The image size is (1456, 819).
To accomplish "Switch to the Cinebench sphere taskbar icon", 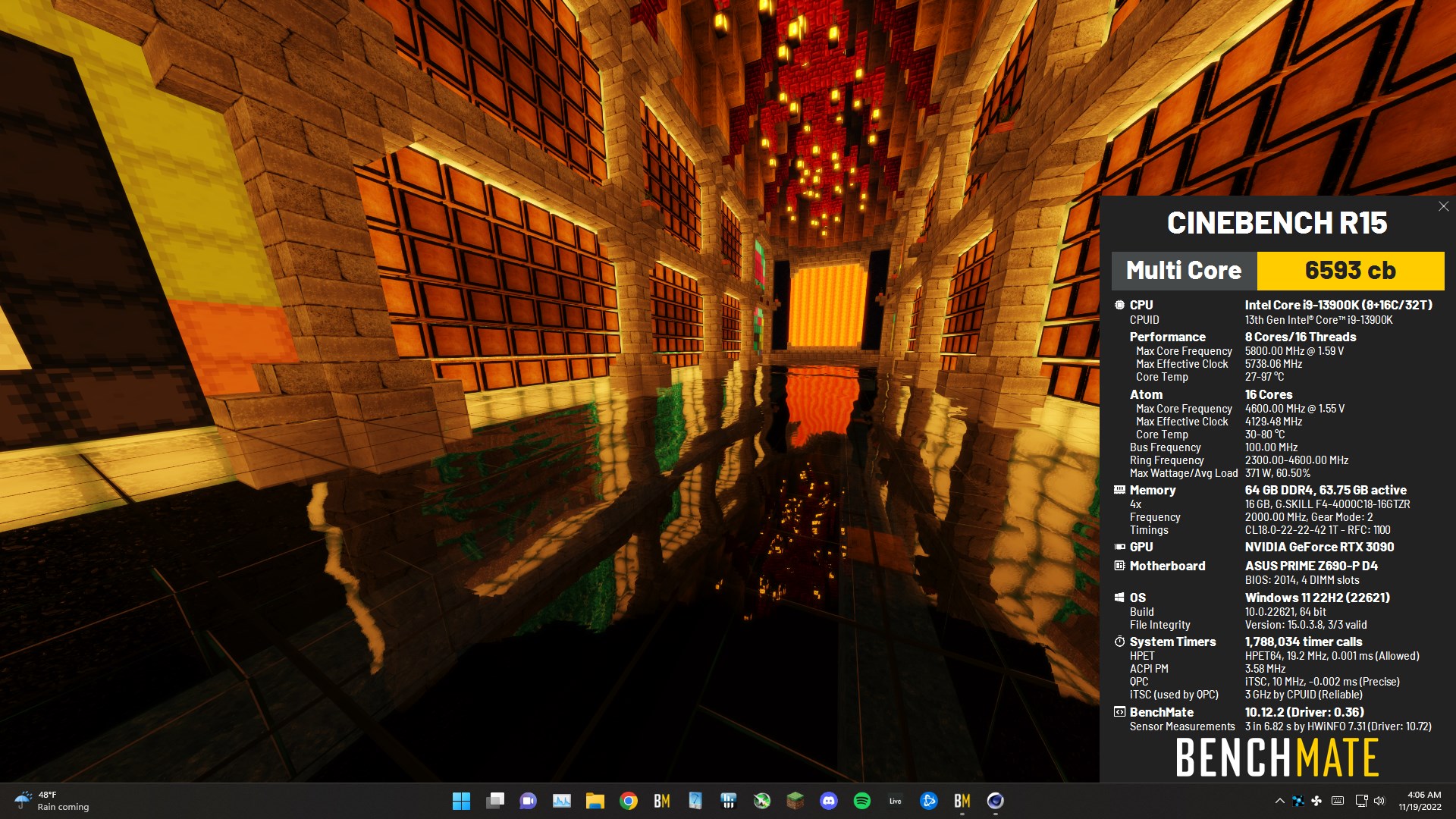I will (996, 801).
